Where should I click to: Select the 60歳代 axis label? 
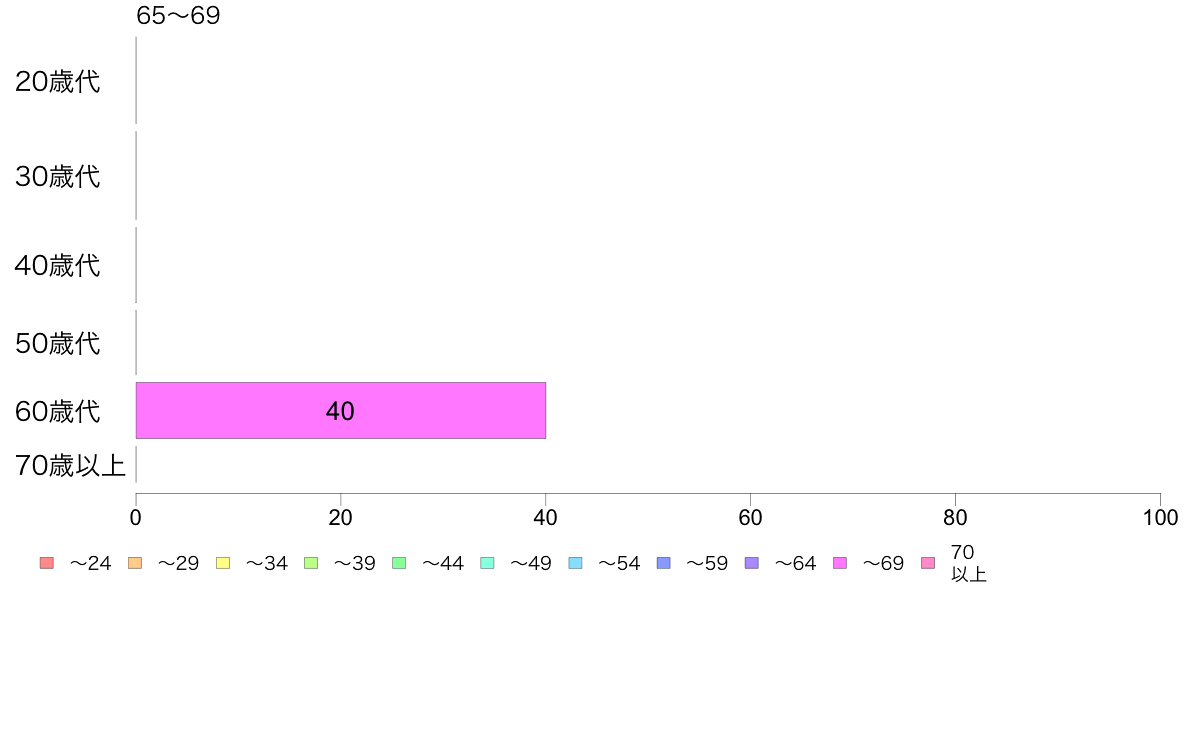click(58, 411)
